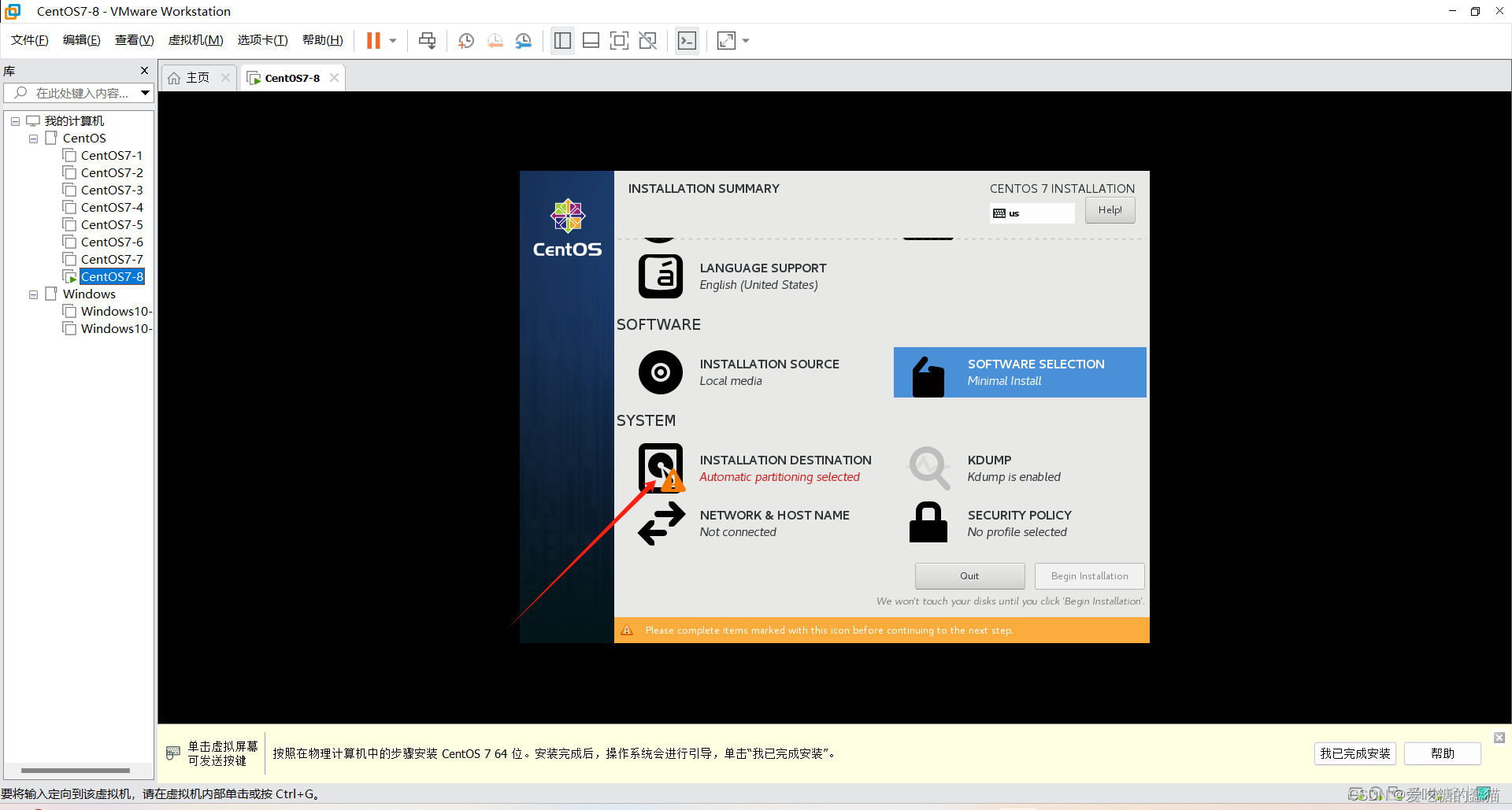Click the 我已完成安装 button

[1354, 754]
